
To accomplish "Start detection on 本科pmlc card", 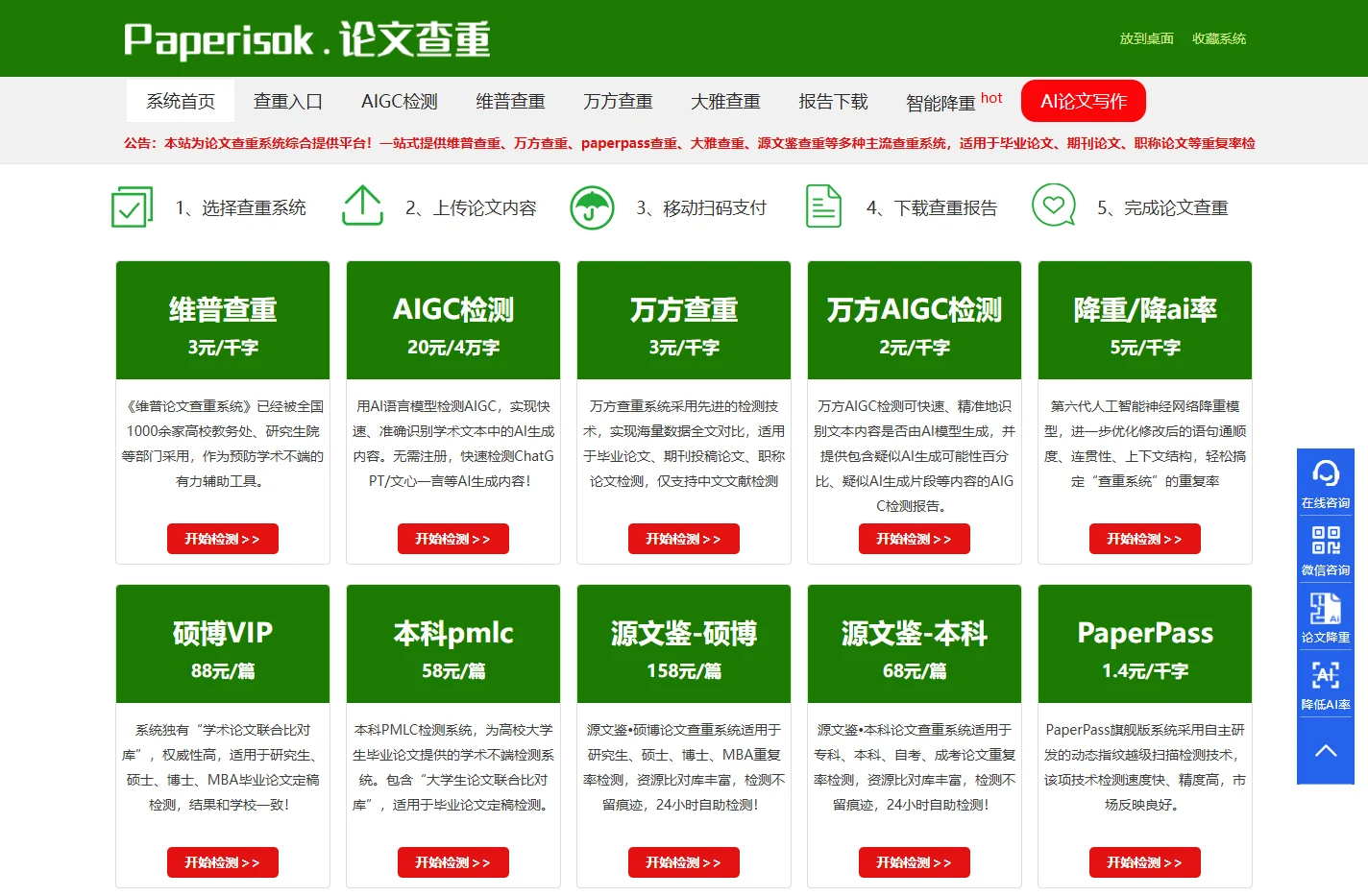I will (453, 862).
